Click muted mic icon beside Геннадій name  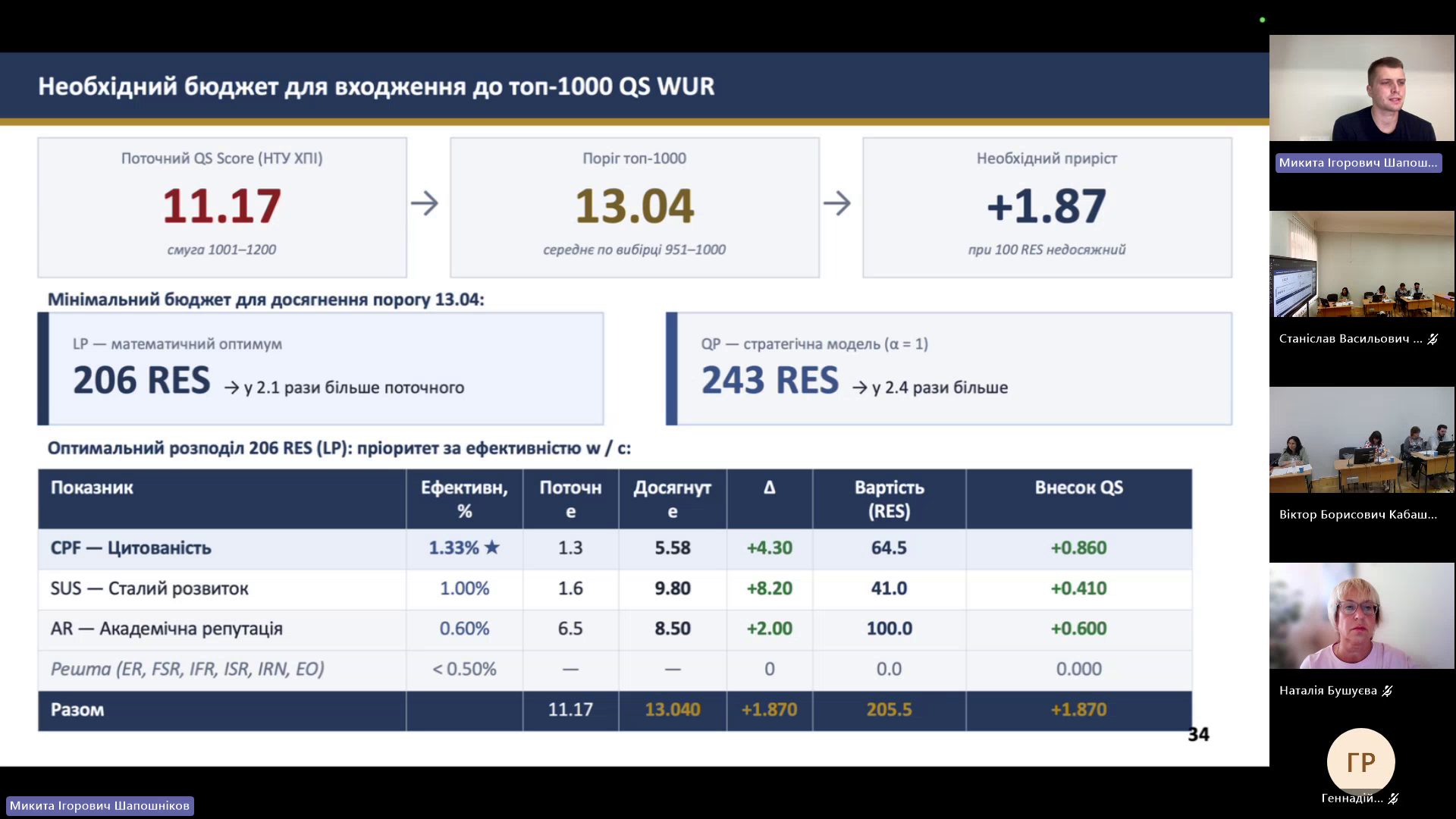(x=1393, y=799)
